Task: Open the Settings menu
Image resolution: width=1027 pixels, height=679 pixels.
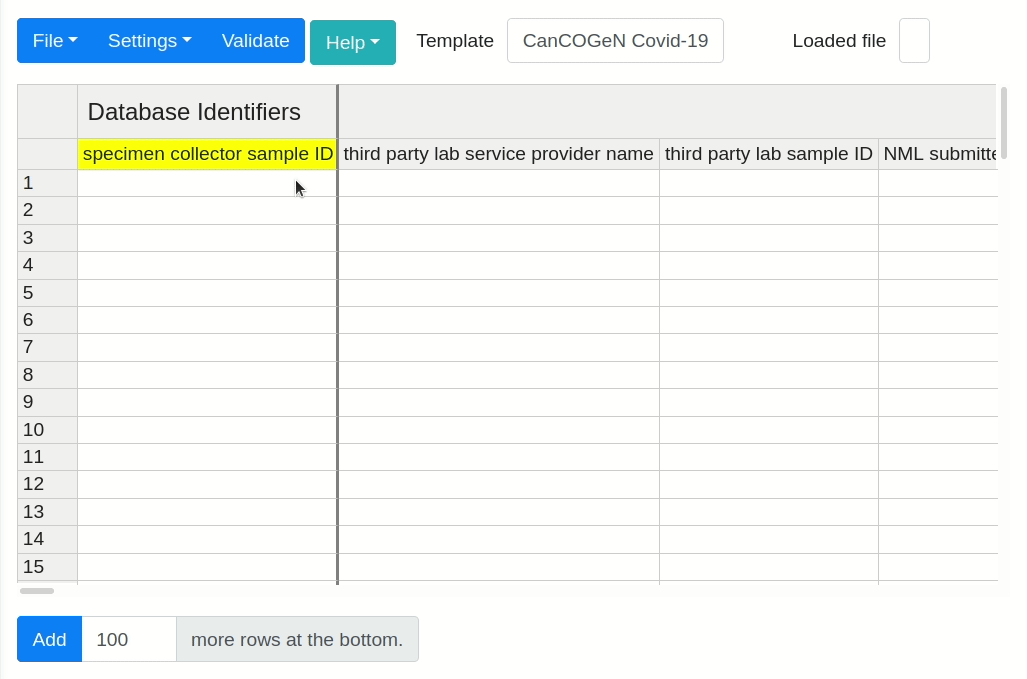Action: [x=148, y=41]
